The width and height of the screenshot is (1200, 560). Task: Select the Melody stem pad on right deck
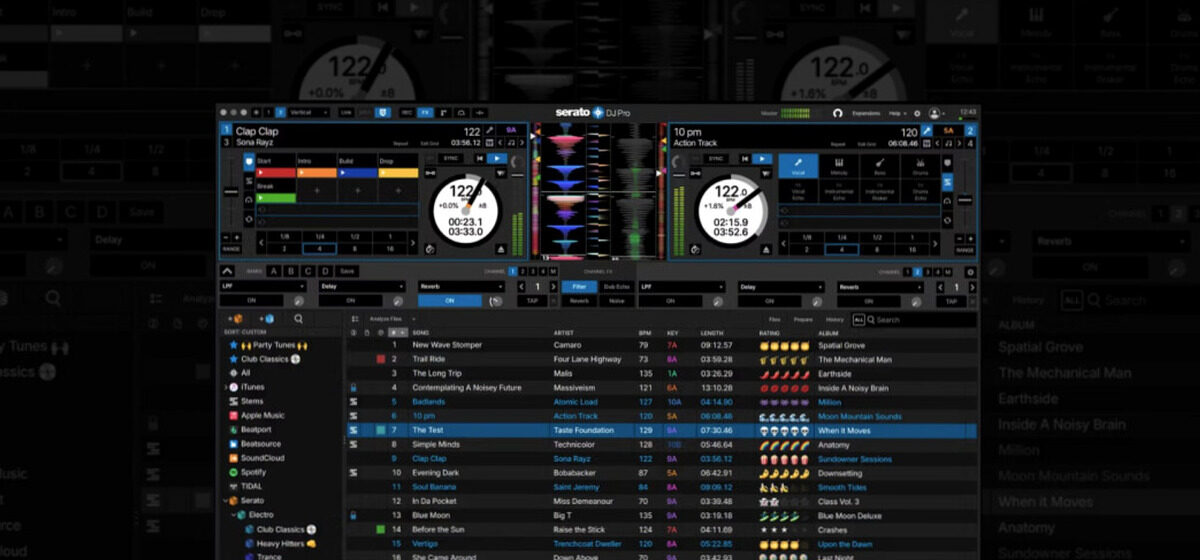[x=839, y=166]
